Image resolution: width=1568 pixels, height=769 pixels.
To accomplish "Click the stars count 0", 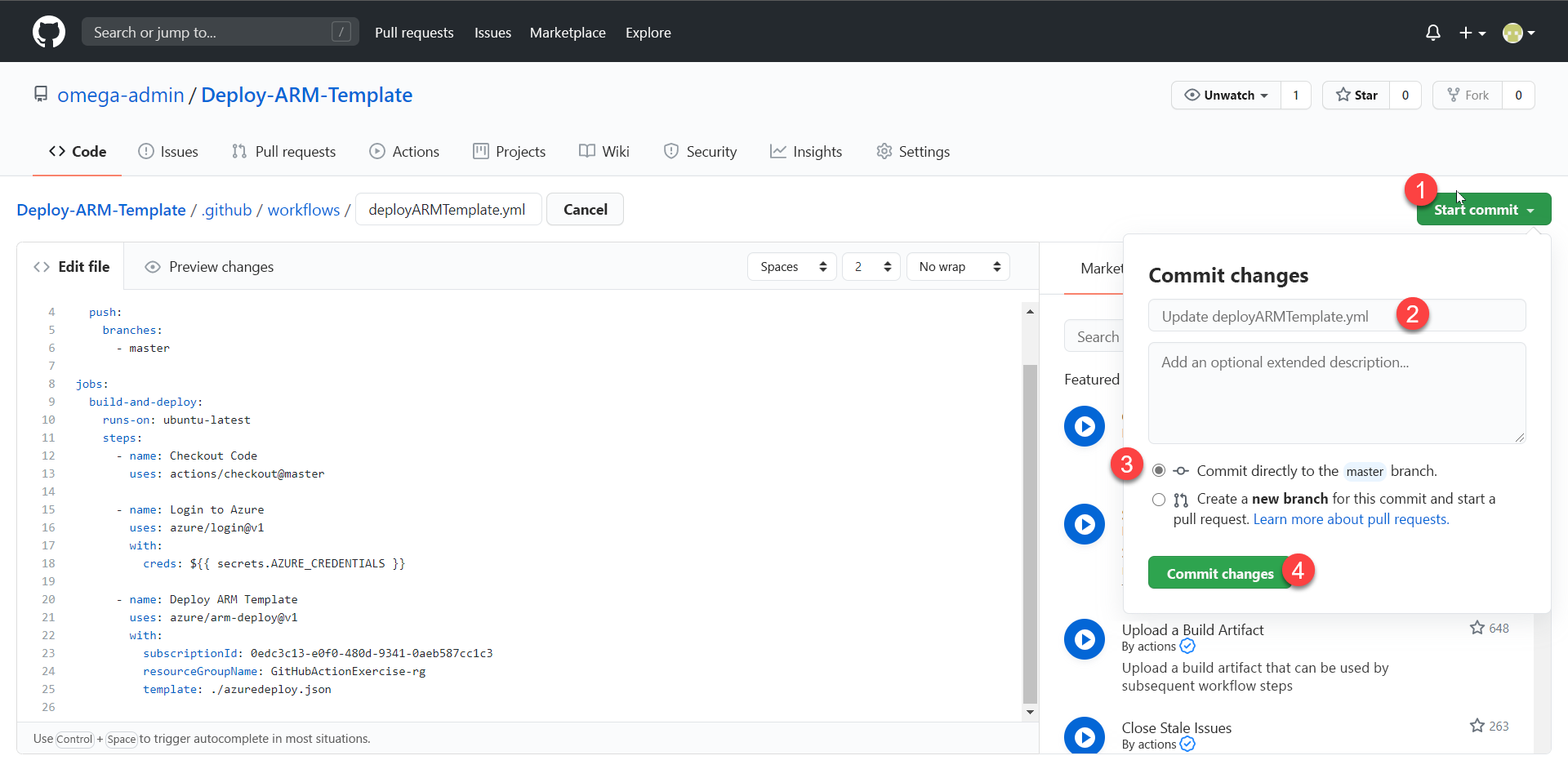I will coord(1405,95).
